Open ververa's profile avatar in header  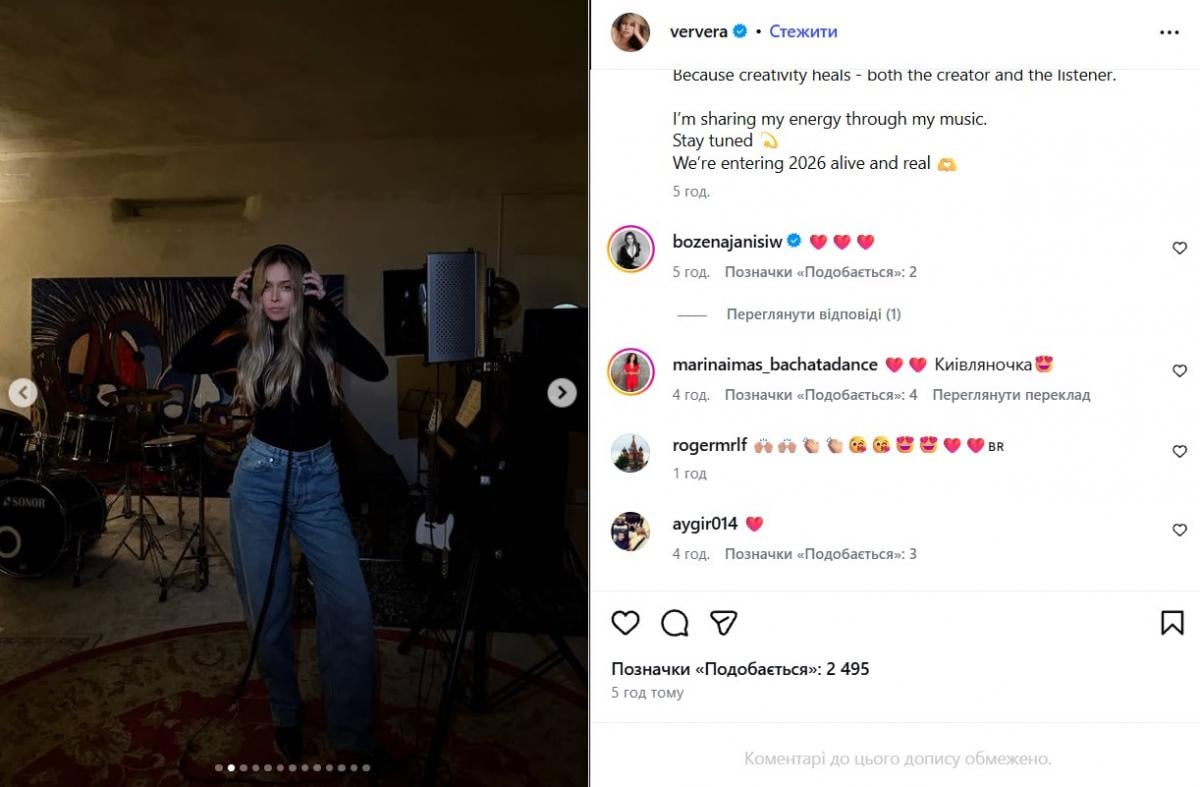click(x=631, y=32)
